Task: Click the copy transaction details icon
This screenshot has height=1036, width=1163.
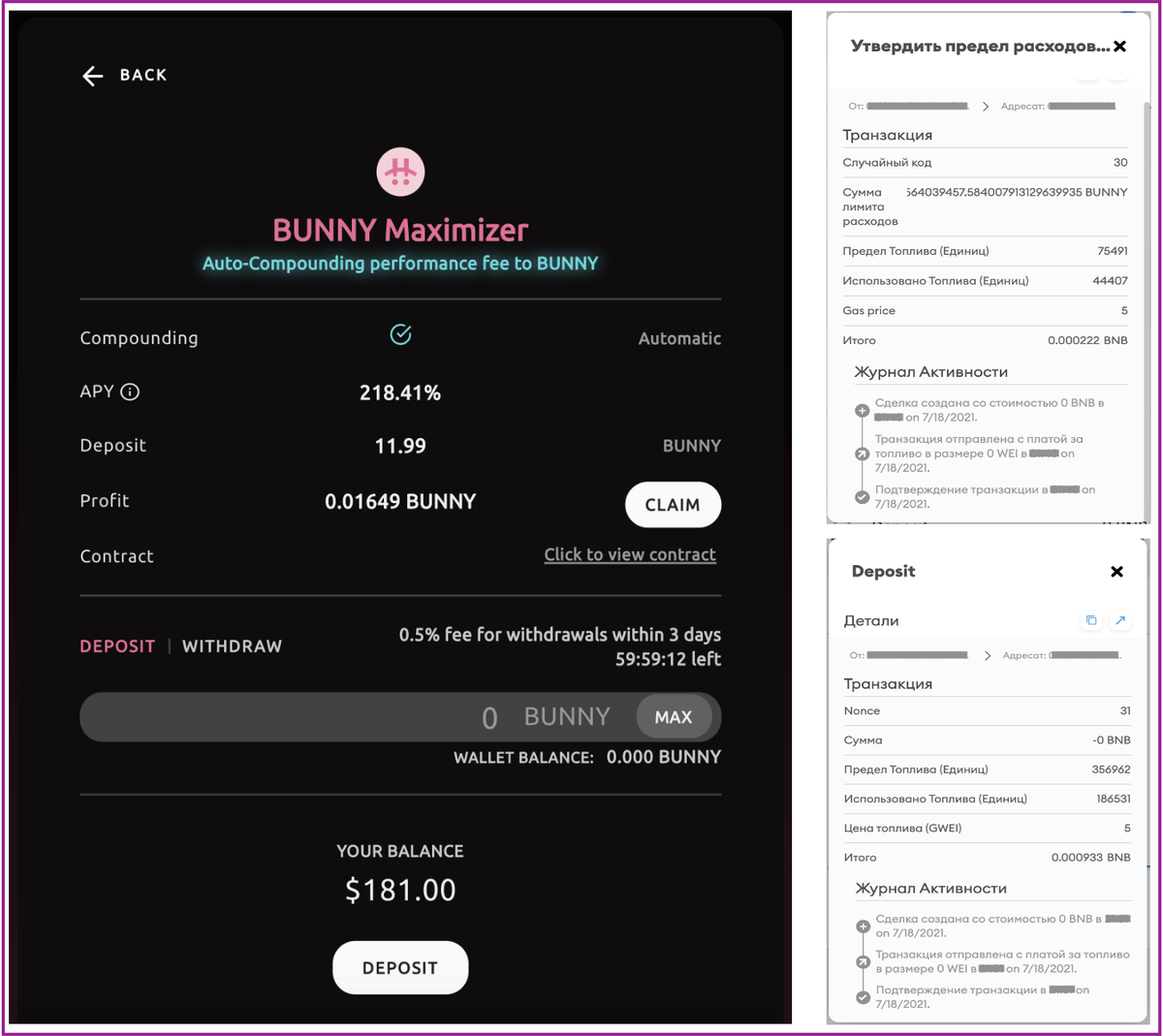Action: pyautogui.click(x=1091, y=620)
